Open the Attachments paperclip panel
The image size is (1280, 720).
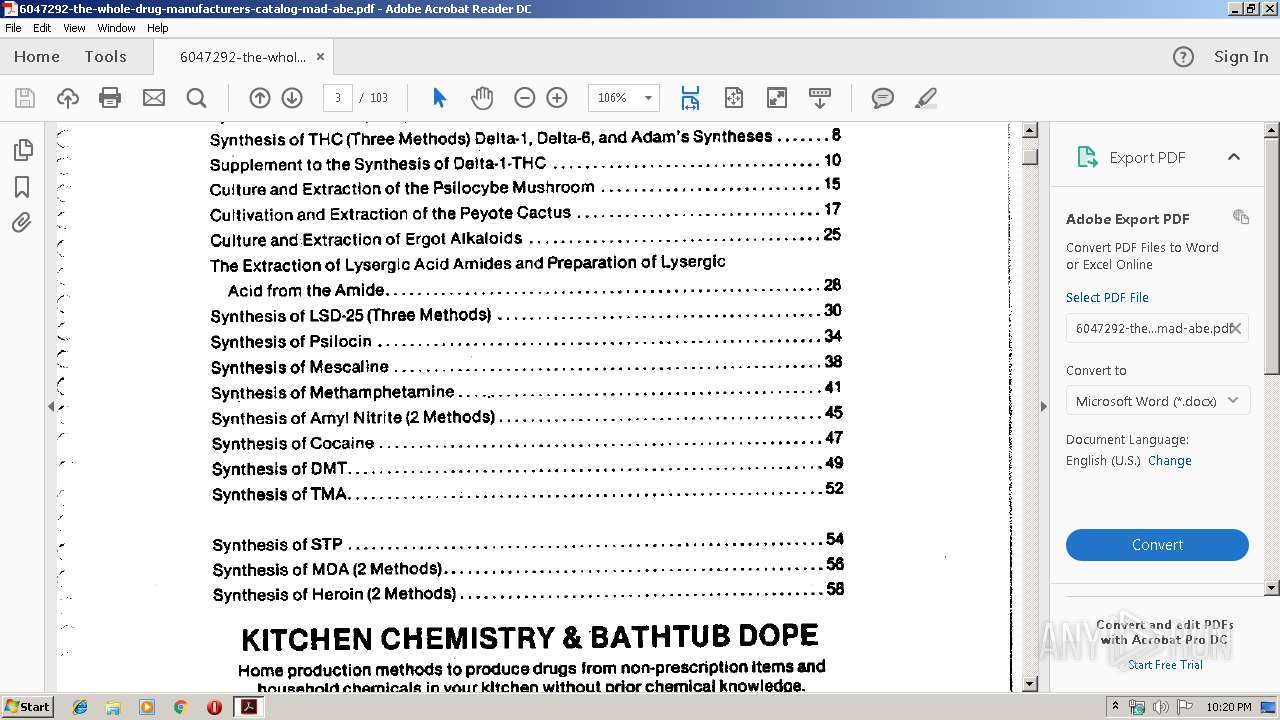click(x=22, y=222)
